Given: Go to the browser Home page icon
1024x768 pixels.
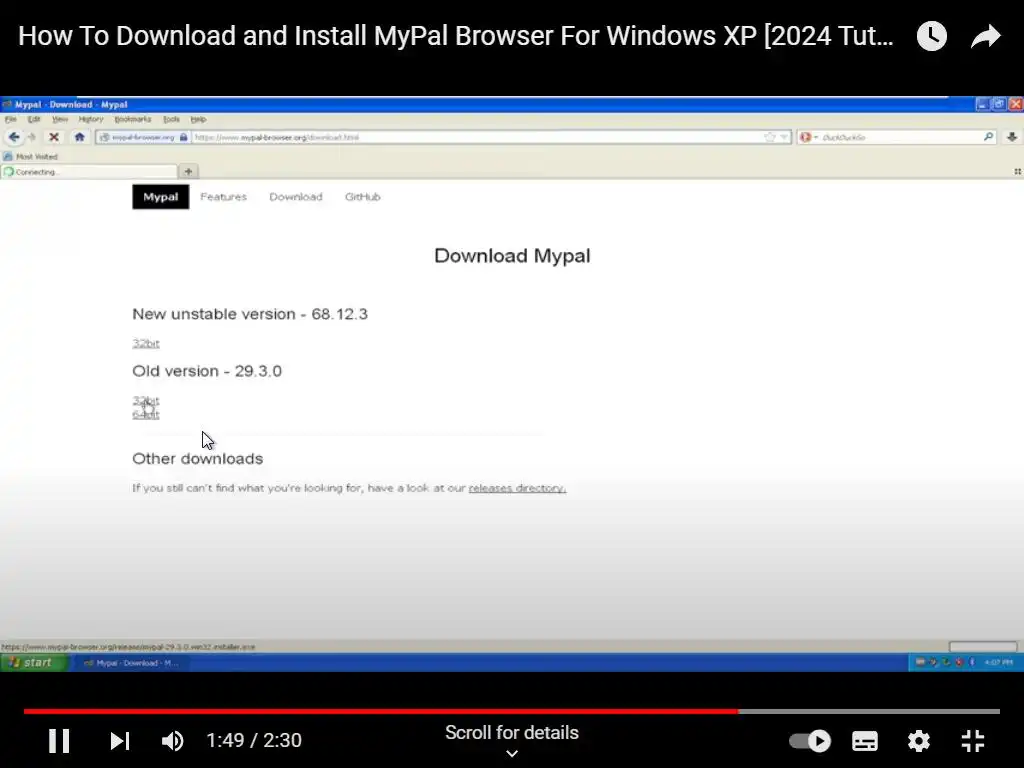Looking at the screenshot, I should pos(80,137).
